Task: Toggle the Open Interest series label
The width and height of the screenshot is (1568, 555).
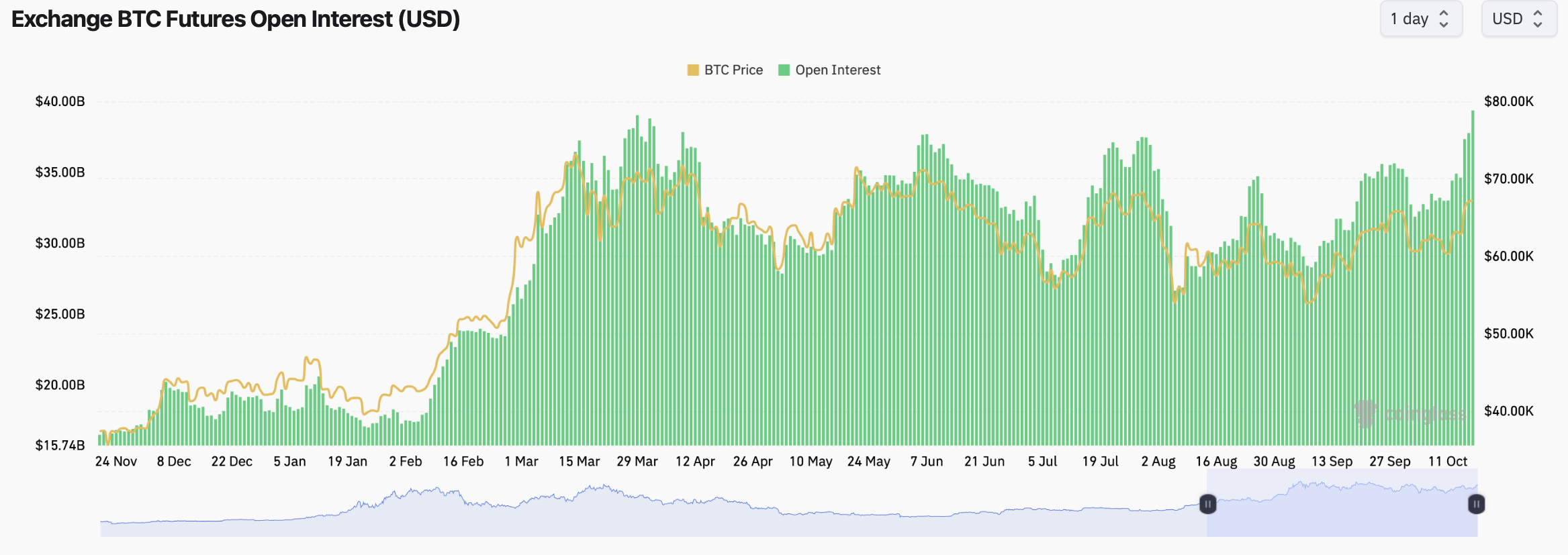Action: click(x=837, y=70)
